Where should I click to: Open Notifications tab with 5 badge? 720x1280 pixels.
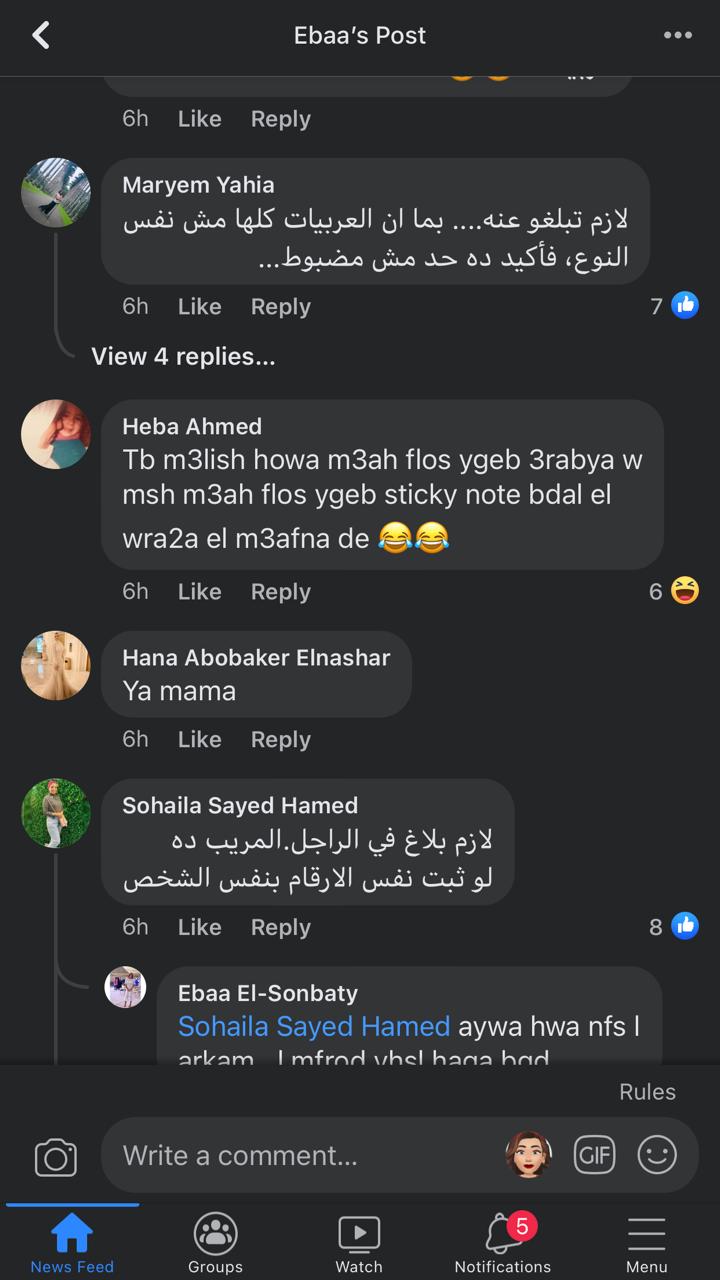click(x=503, y=1243)
